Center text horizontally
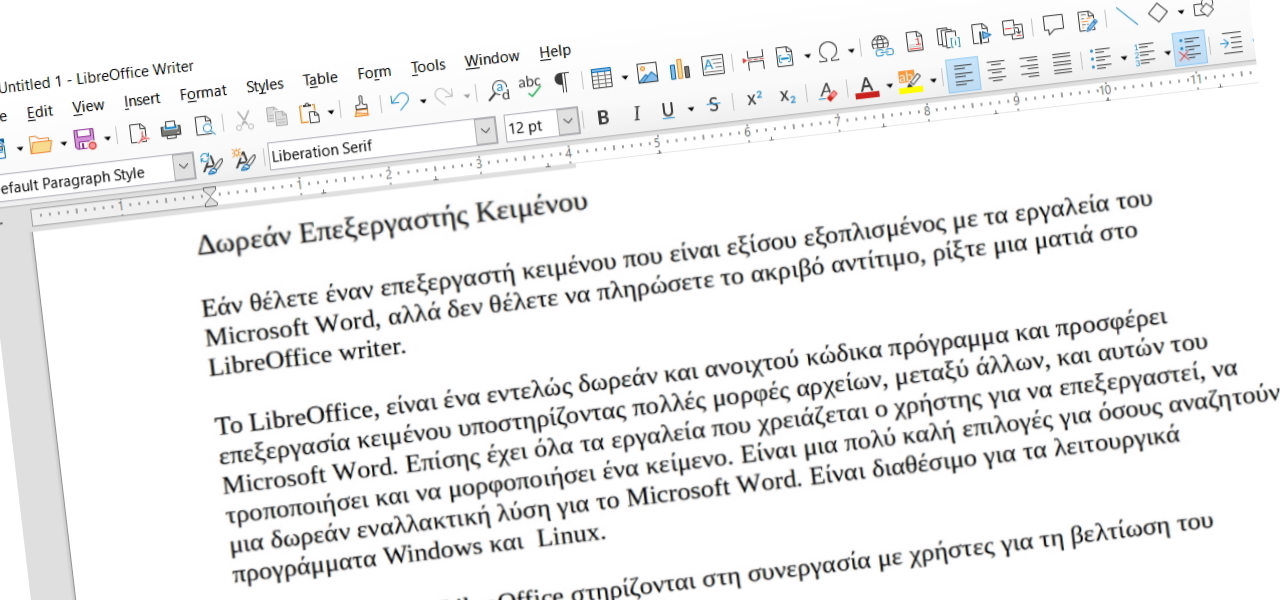Image resolution: width=1280 pixels, height=600 pixels. 996,71
